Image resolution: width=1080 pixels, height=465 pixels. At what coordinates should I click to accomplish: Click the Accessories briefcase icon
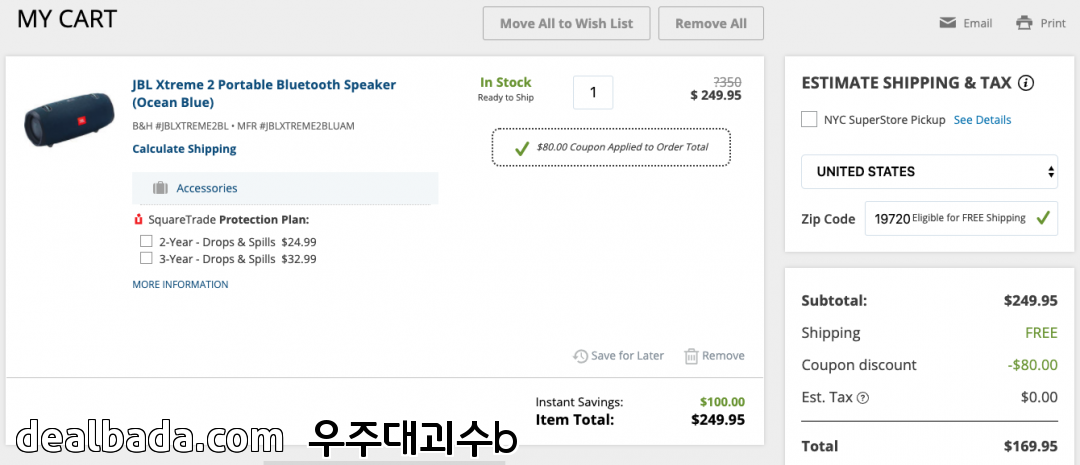click(160, 188)
